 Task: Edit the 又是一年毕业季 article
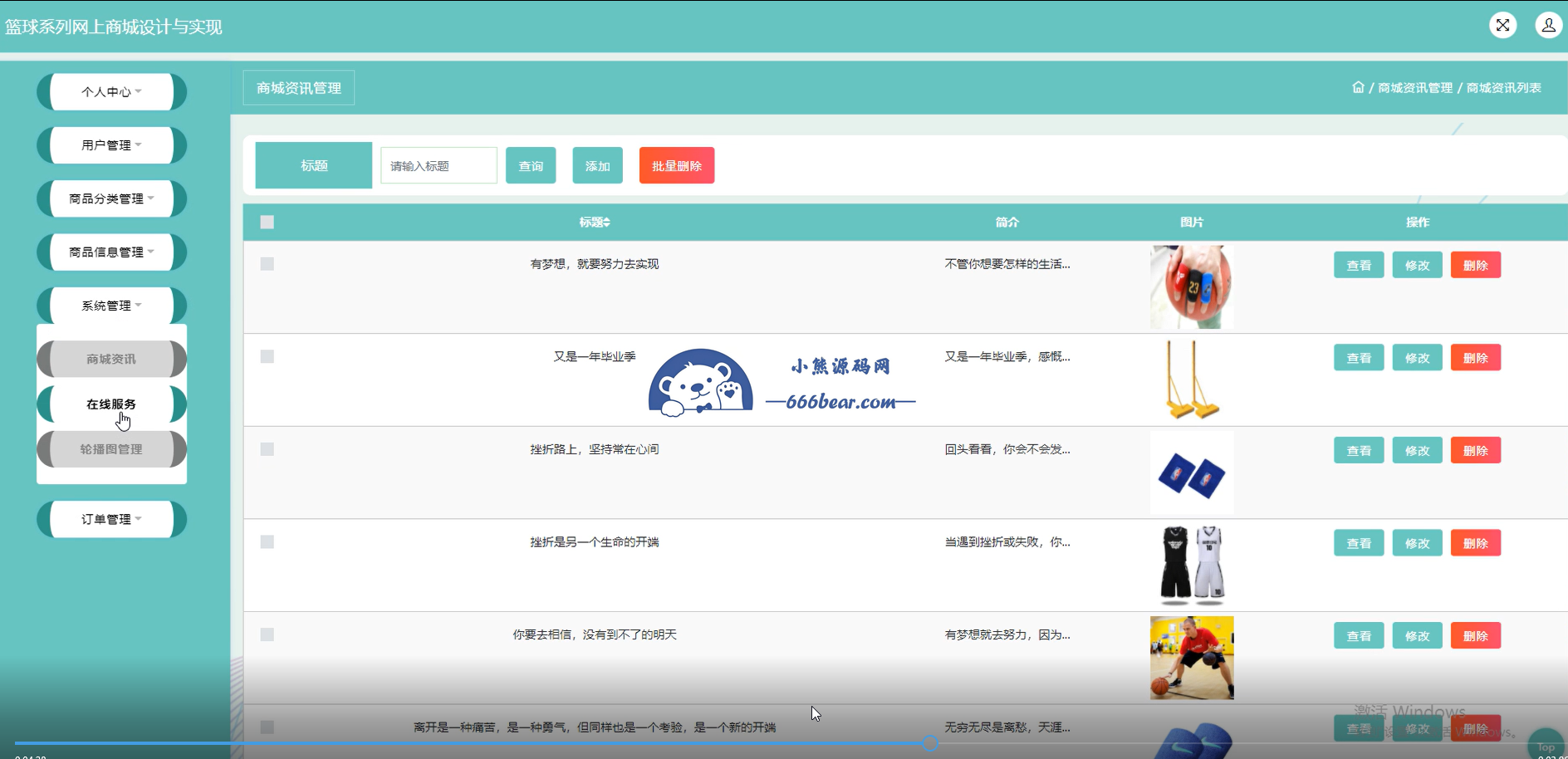(x=1417, y=358)
